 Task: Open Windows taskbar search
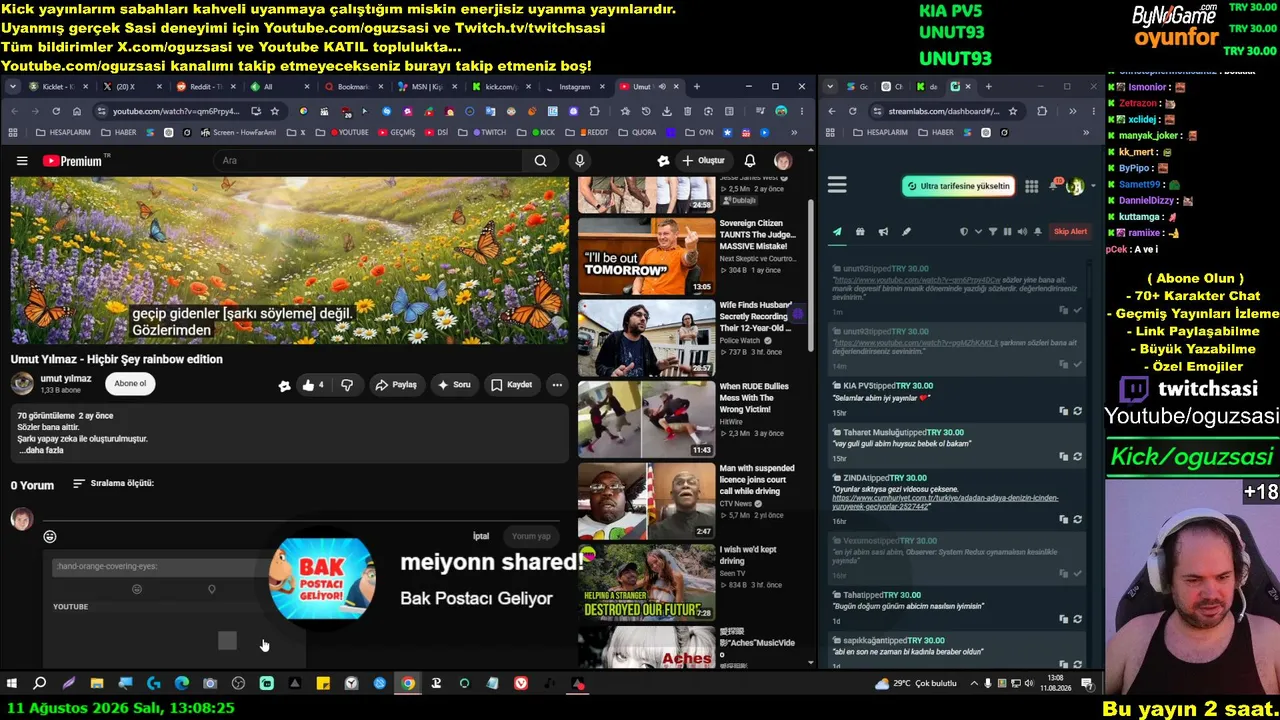point(40,684)
